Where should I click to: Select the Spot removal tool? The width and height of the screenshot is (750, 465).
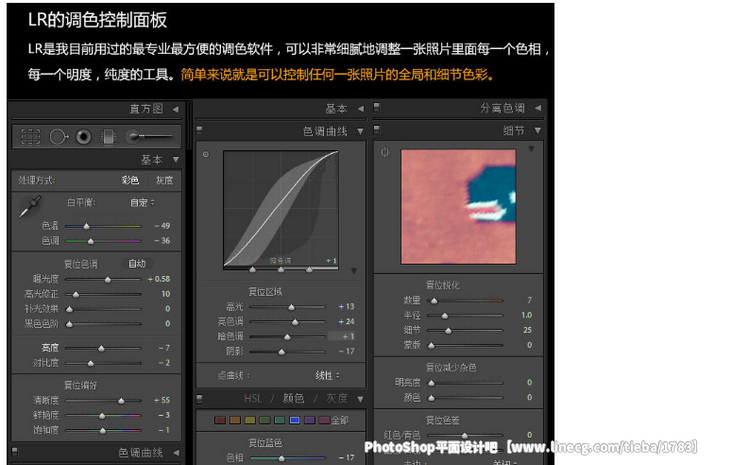point(59,137)
